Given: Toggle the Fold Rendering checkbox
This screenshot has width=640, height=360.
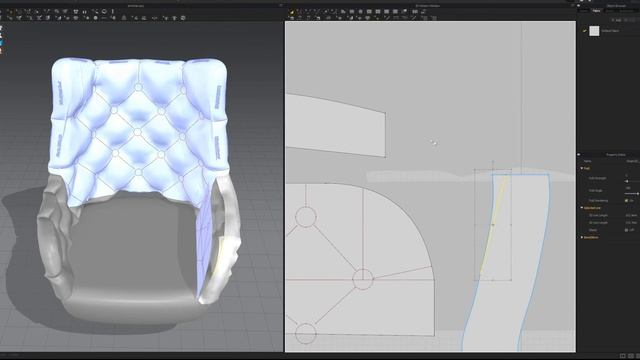Looking at the screenshot, I should tap(627, 200).
